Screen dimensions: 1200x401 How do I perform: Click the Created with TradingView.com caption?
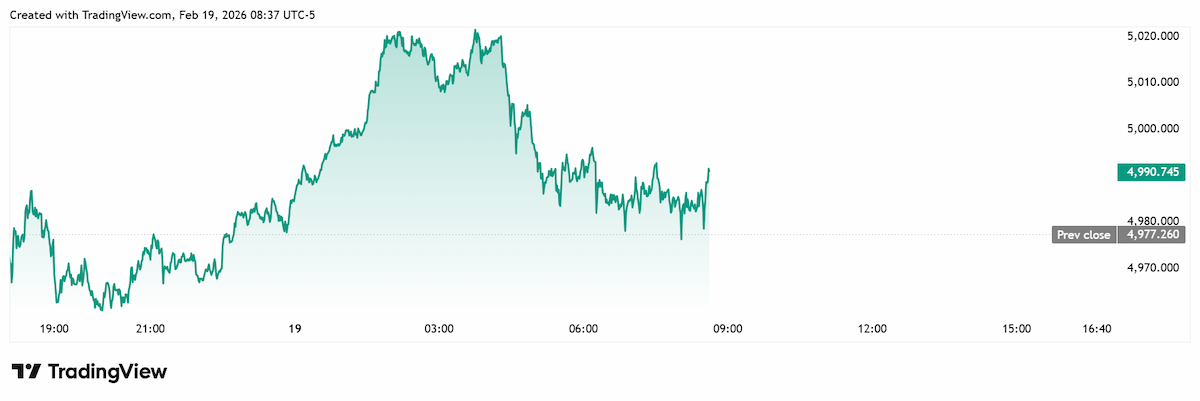[x=161, y=13]
